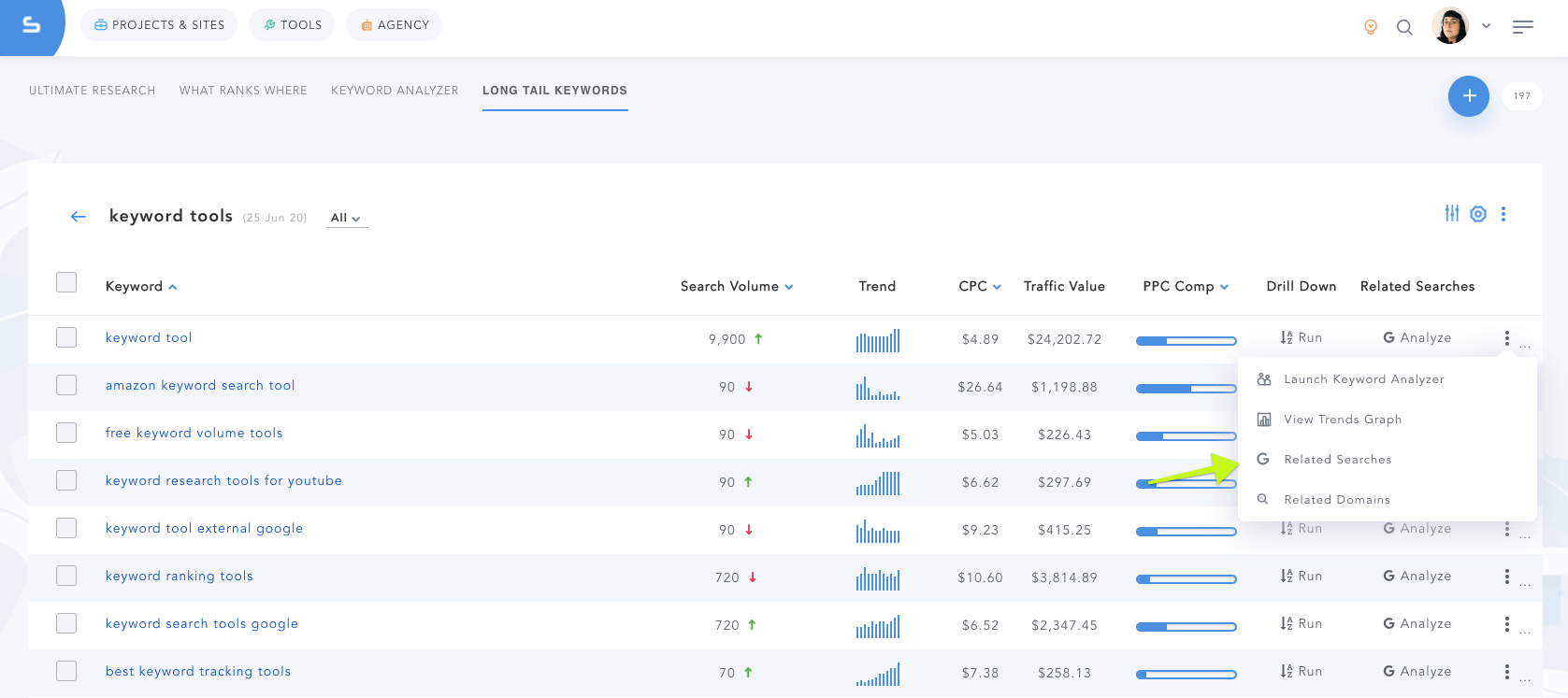
Task: Toggle the select-all checkbox in header
Action: tap(66, 282)
